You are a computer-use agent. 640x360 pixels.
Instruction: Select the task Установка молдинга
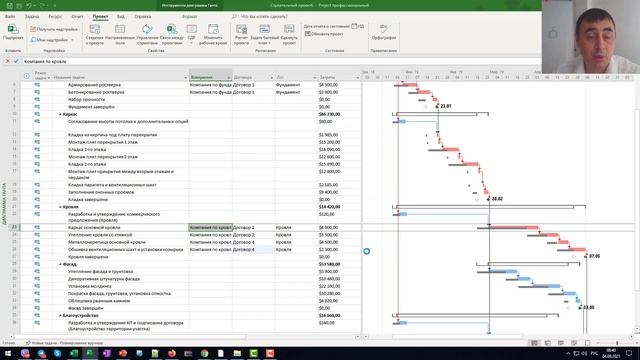89,286
